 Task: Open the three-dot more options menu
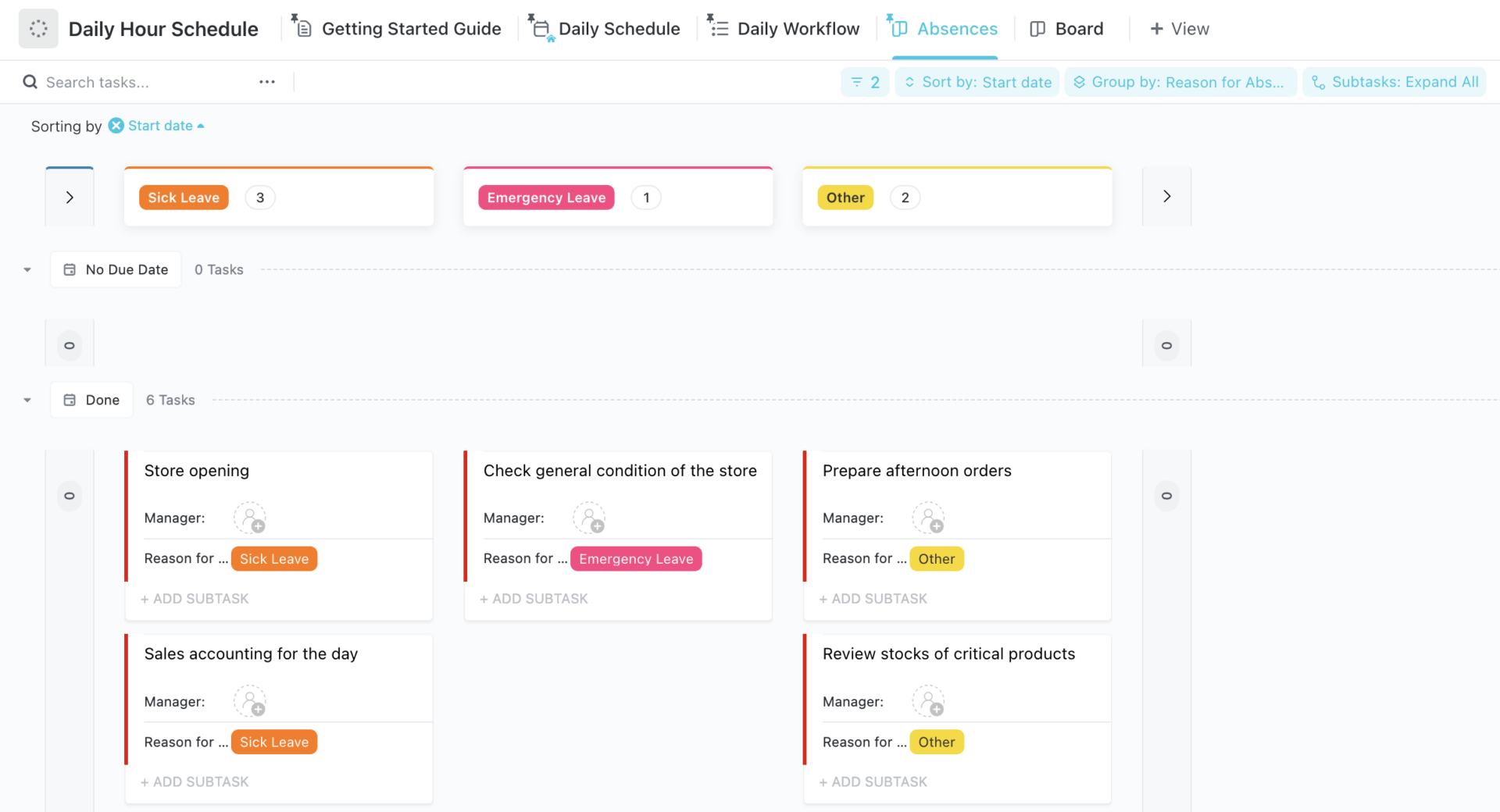tap(267, 82)
